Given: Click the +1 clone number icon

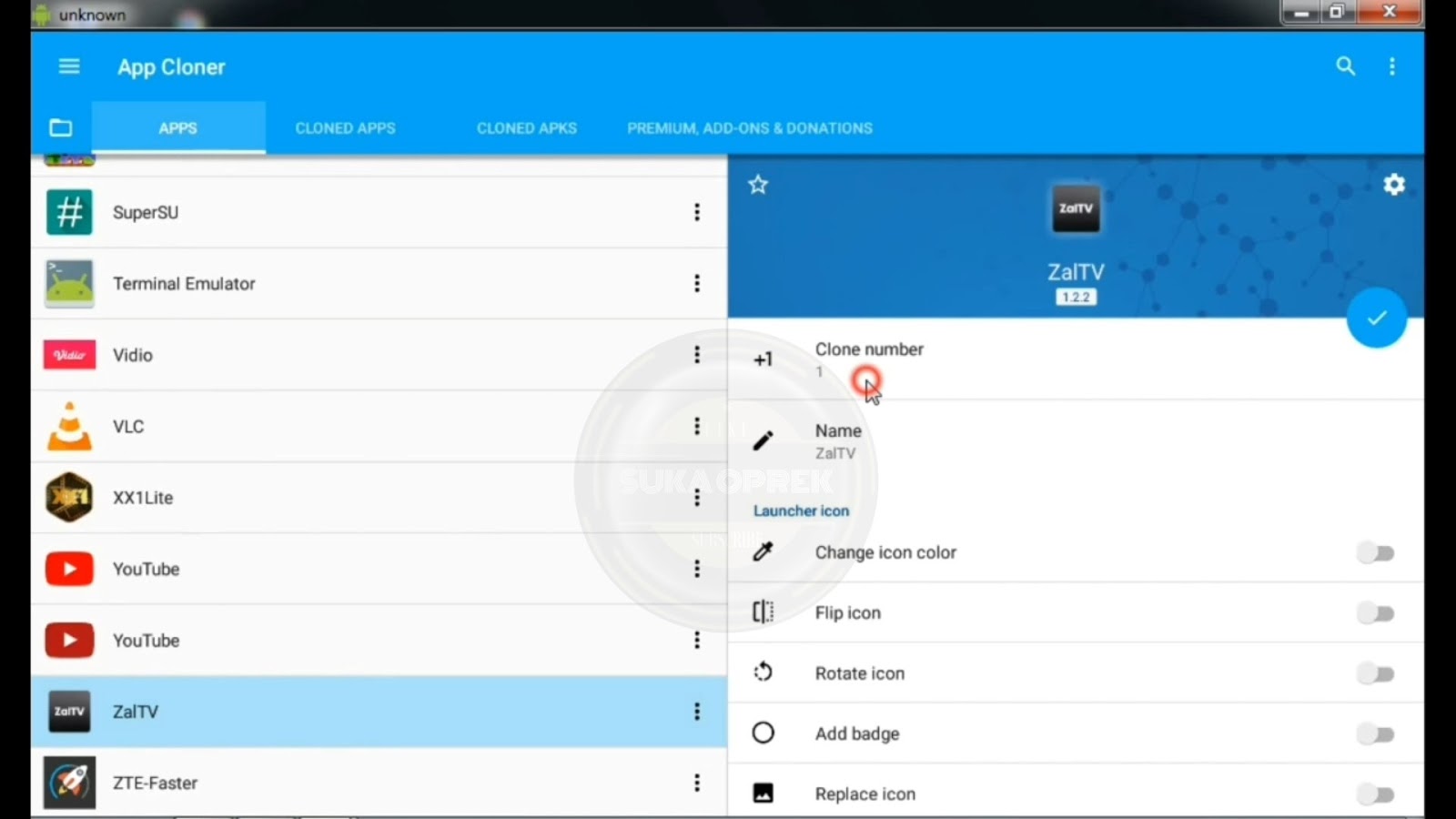Looking at the screenshot, I should click(x=763, y=359).
